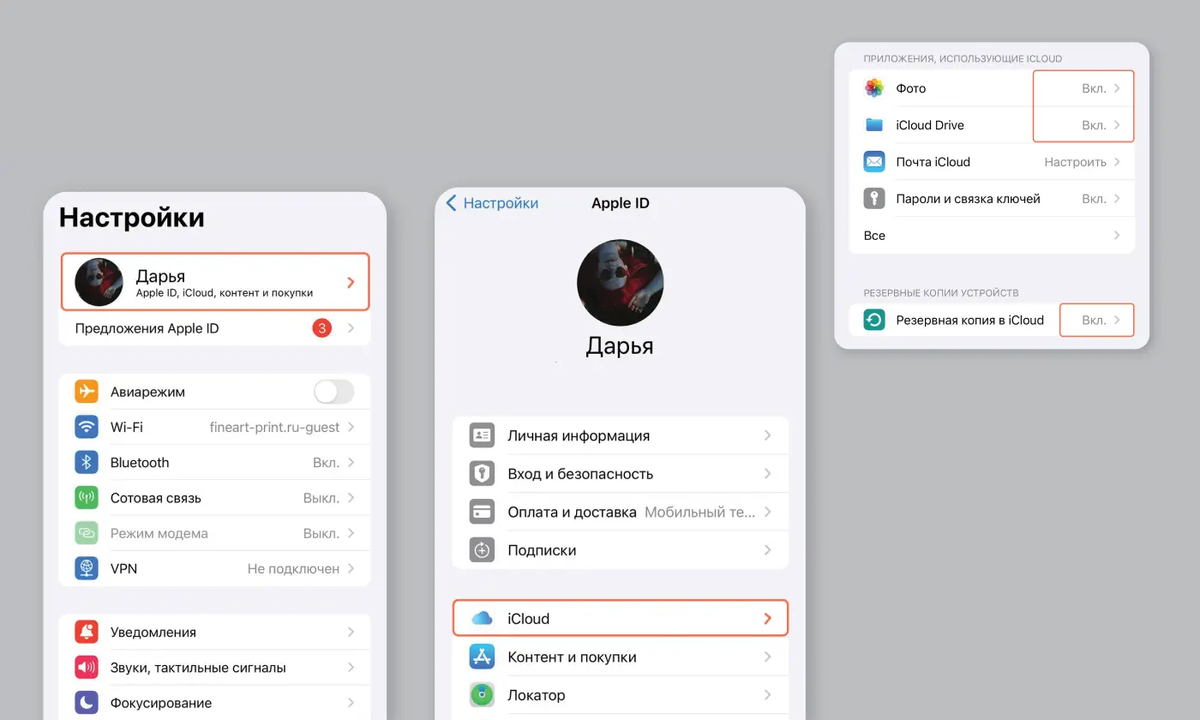1200x720 pixels.
Task: Open Фокусирование settings row
Action: pyautogui.click(x=215, y=703)
